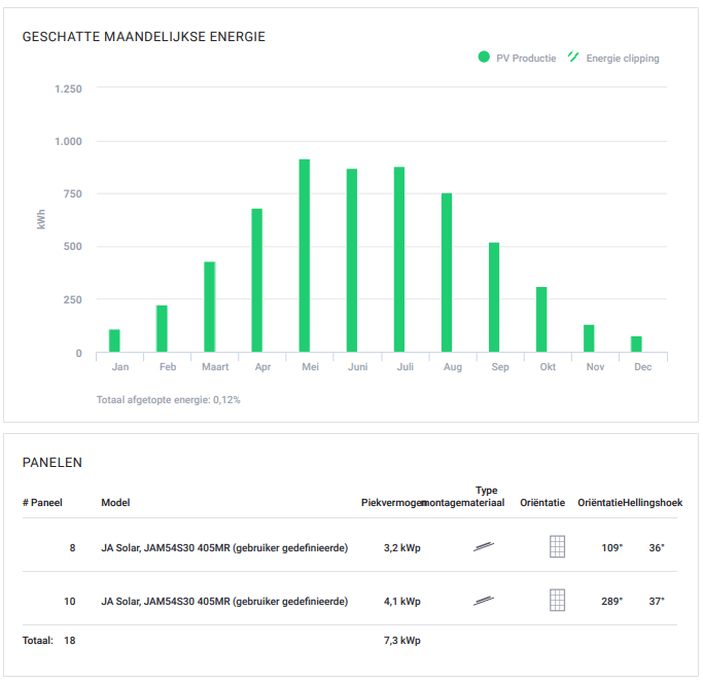
Task: Click the panel count '10' cell
Action: pos(69,601)
